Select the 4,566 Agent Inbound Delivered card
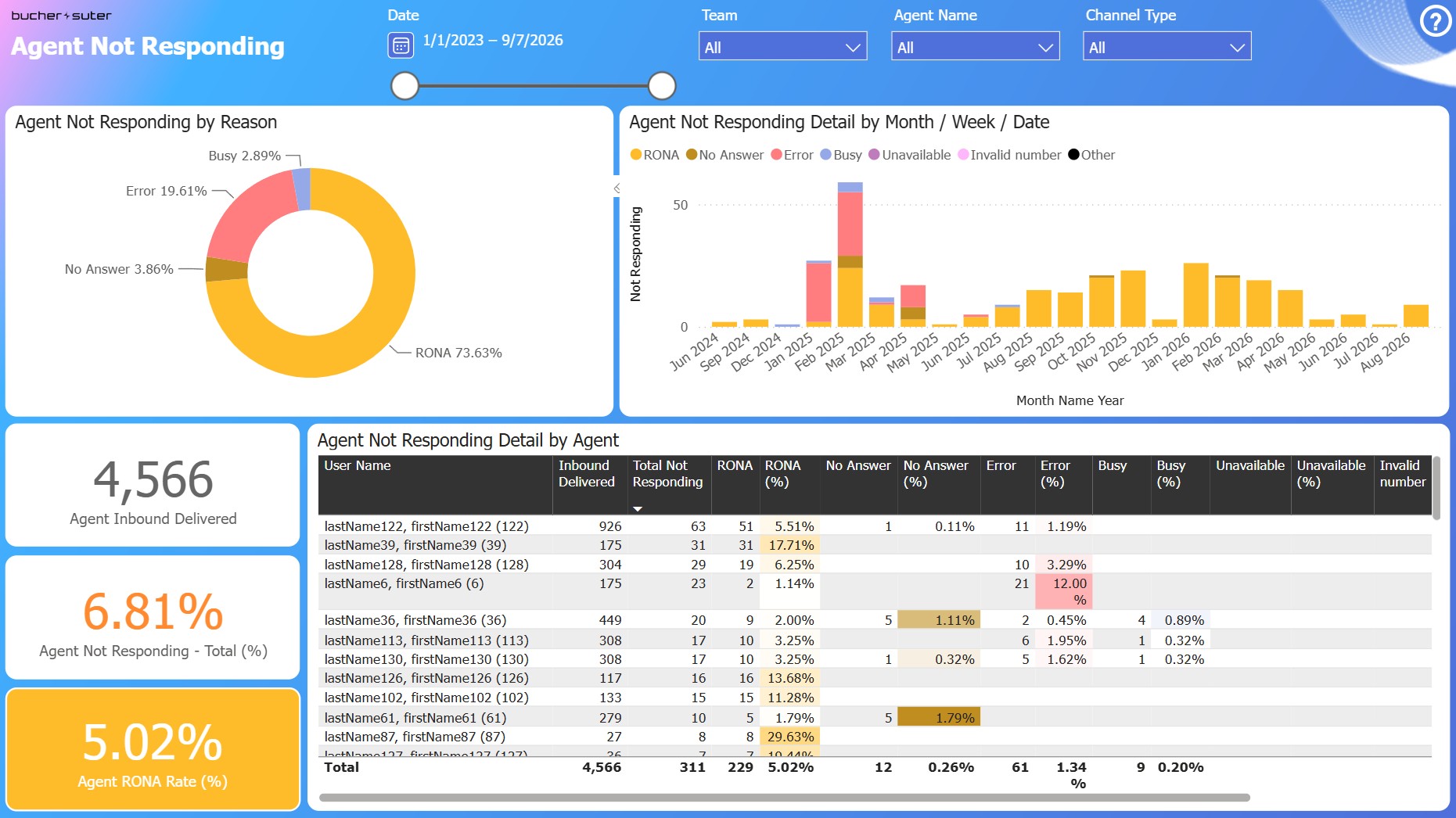The height and width of the screenshot is (818, 1456). point(153,485)
